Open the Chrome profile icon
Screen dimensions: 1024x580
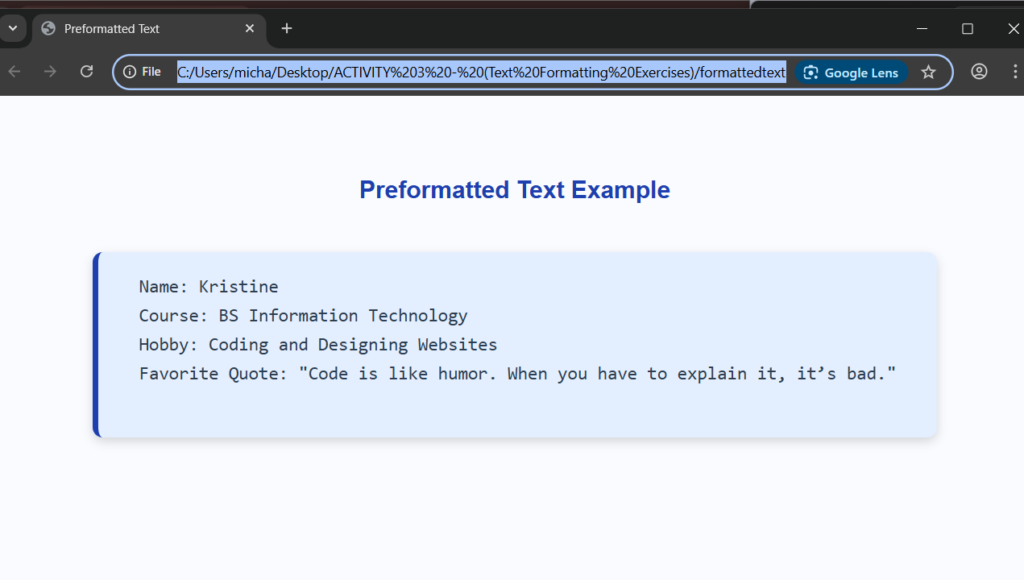[979, 72]
